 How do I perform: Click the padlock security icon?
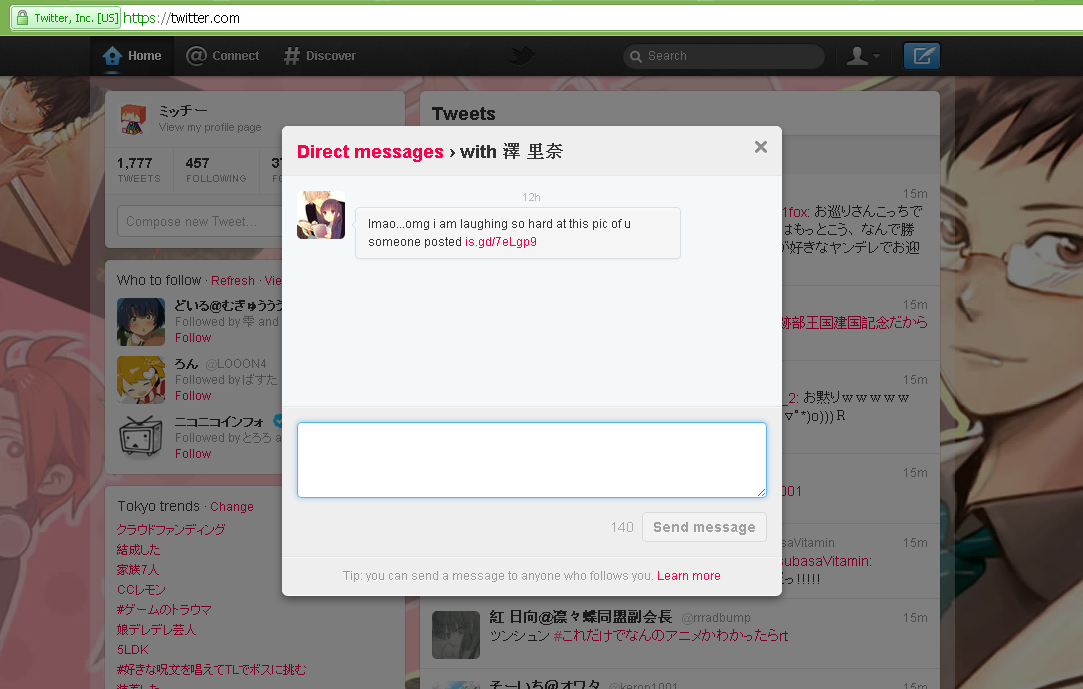click(x=22, y=18)
